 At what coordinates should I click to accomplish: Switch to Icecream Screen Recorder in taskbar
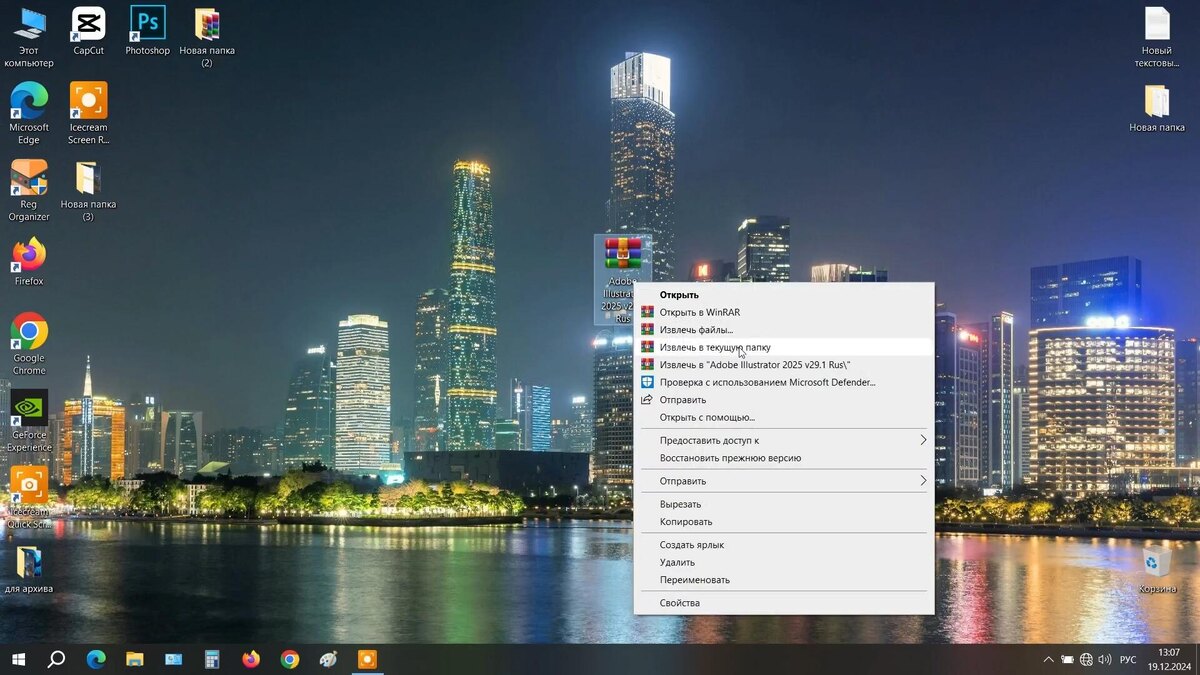[x=367, y=659]
